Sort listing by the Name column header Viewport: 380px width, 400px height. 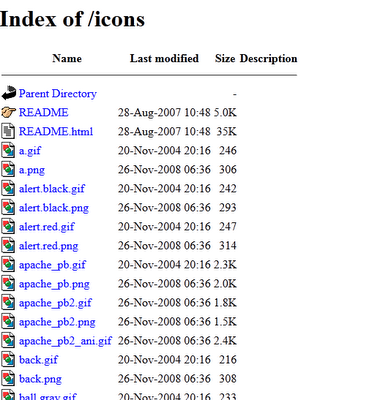click(x=67, y=58)
